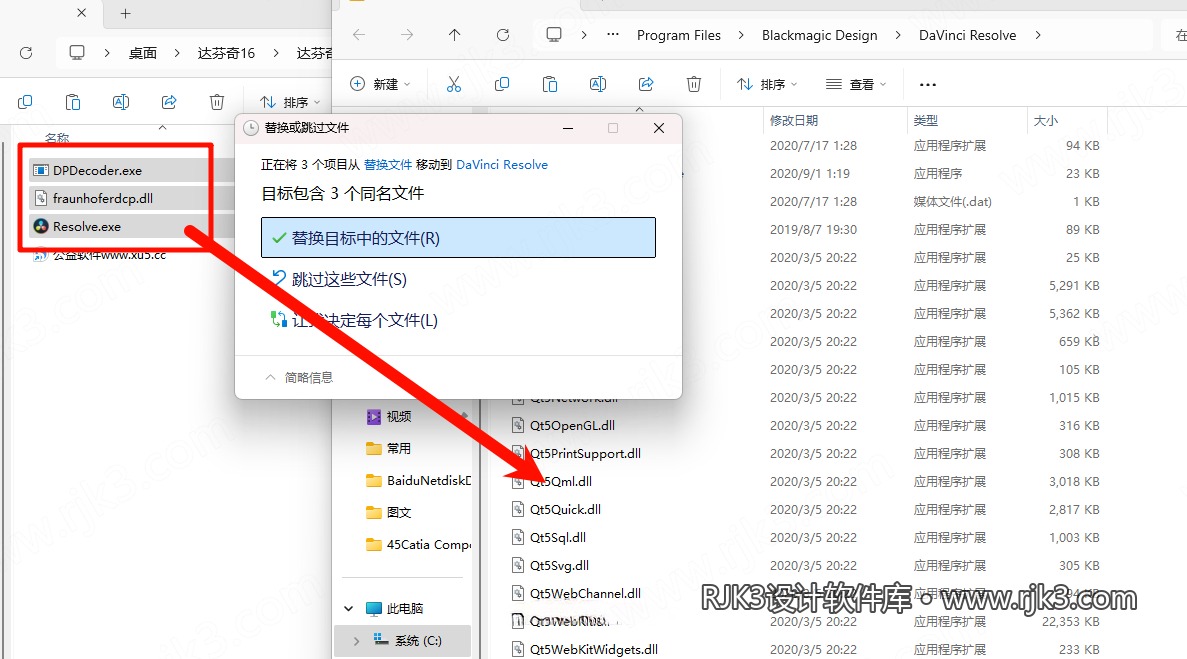This screenshot has width=1187, height=659.
Task: Choose 替换目标中的文件(R) option
Action: click(458, 238)
